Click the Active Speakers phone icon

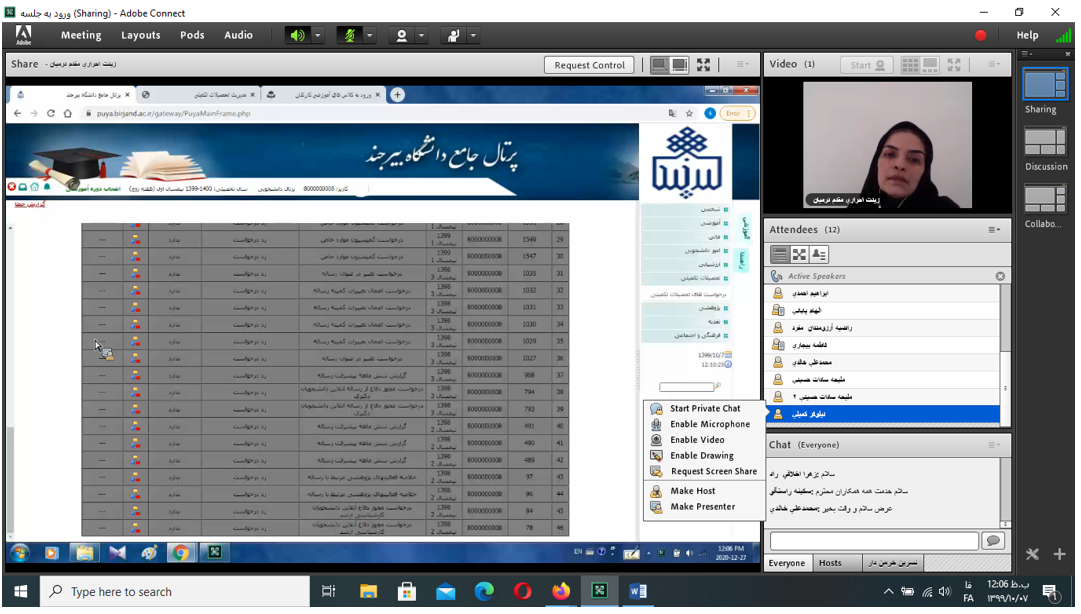[x=777, y=276]
